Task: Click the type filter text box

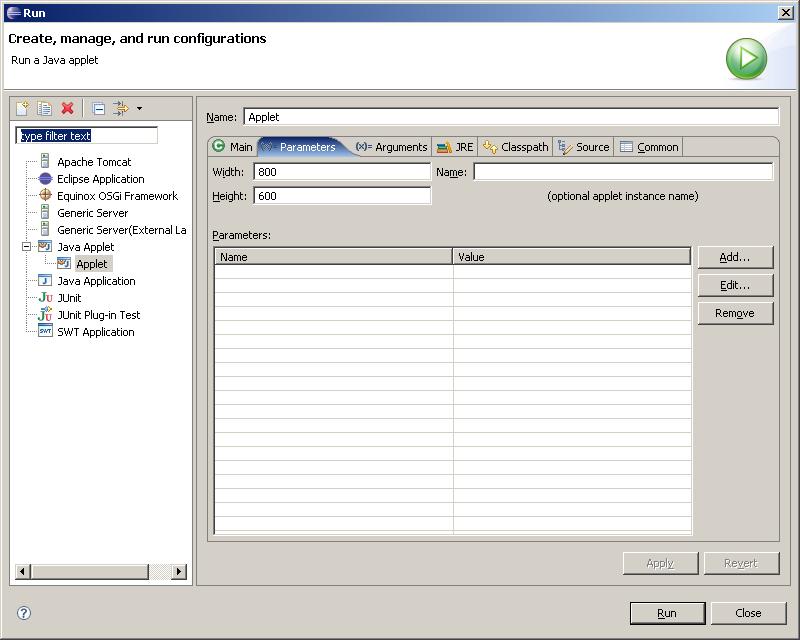Action: click(87, 135)
